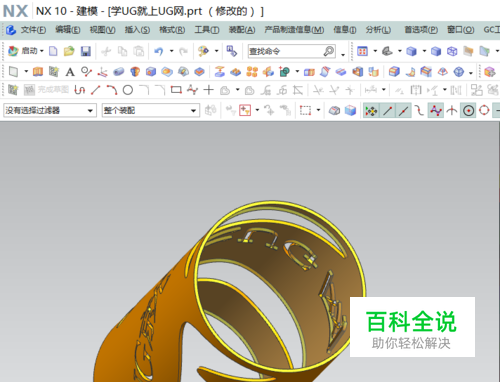
Task: Select the sketch Circle tool
Action: point(128,90)
